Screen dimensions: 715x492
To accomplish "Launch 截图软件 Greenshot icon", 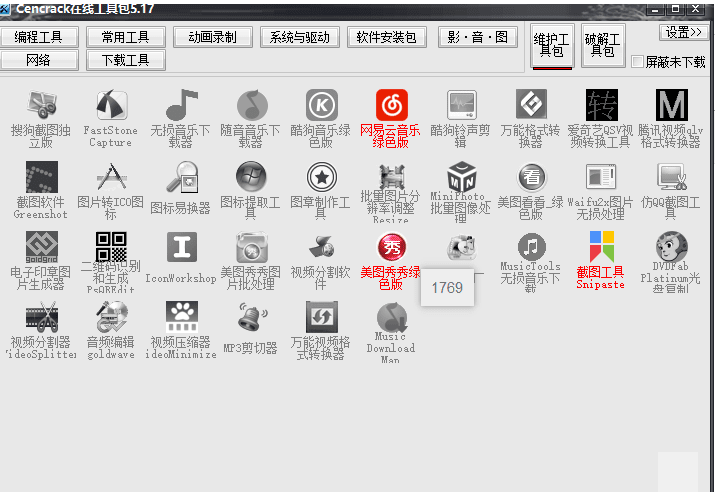I will click(x=41, y=176).
